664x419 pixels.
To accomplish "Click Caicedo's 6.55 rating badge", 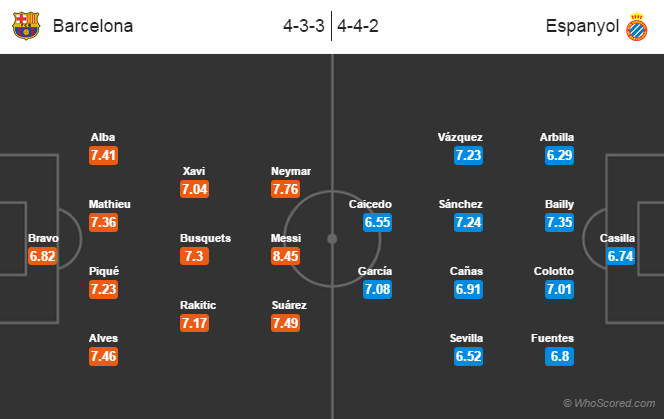I will pos(377,222).
